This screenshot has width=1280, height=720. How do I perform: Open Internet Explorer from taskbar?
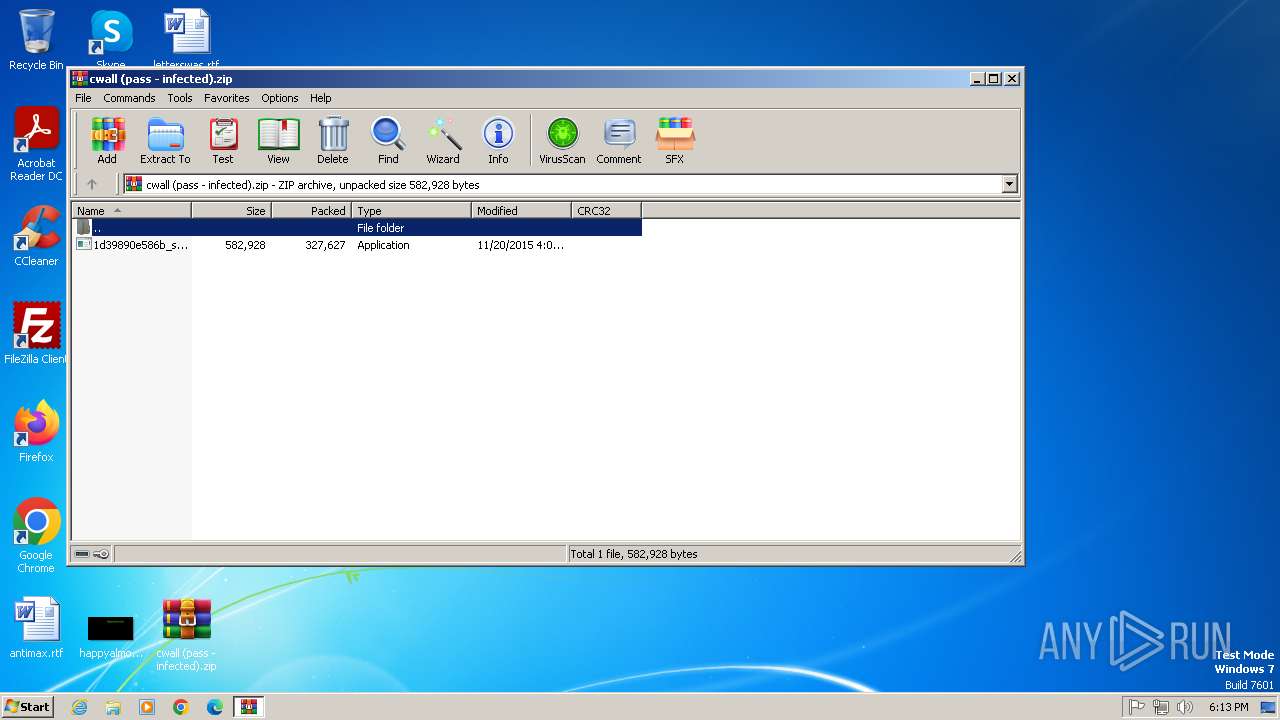pos(79,707)
